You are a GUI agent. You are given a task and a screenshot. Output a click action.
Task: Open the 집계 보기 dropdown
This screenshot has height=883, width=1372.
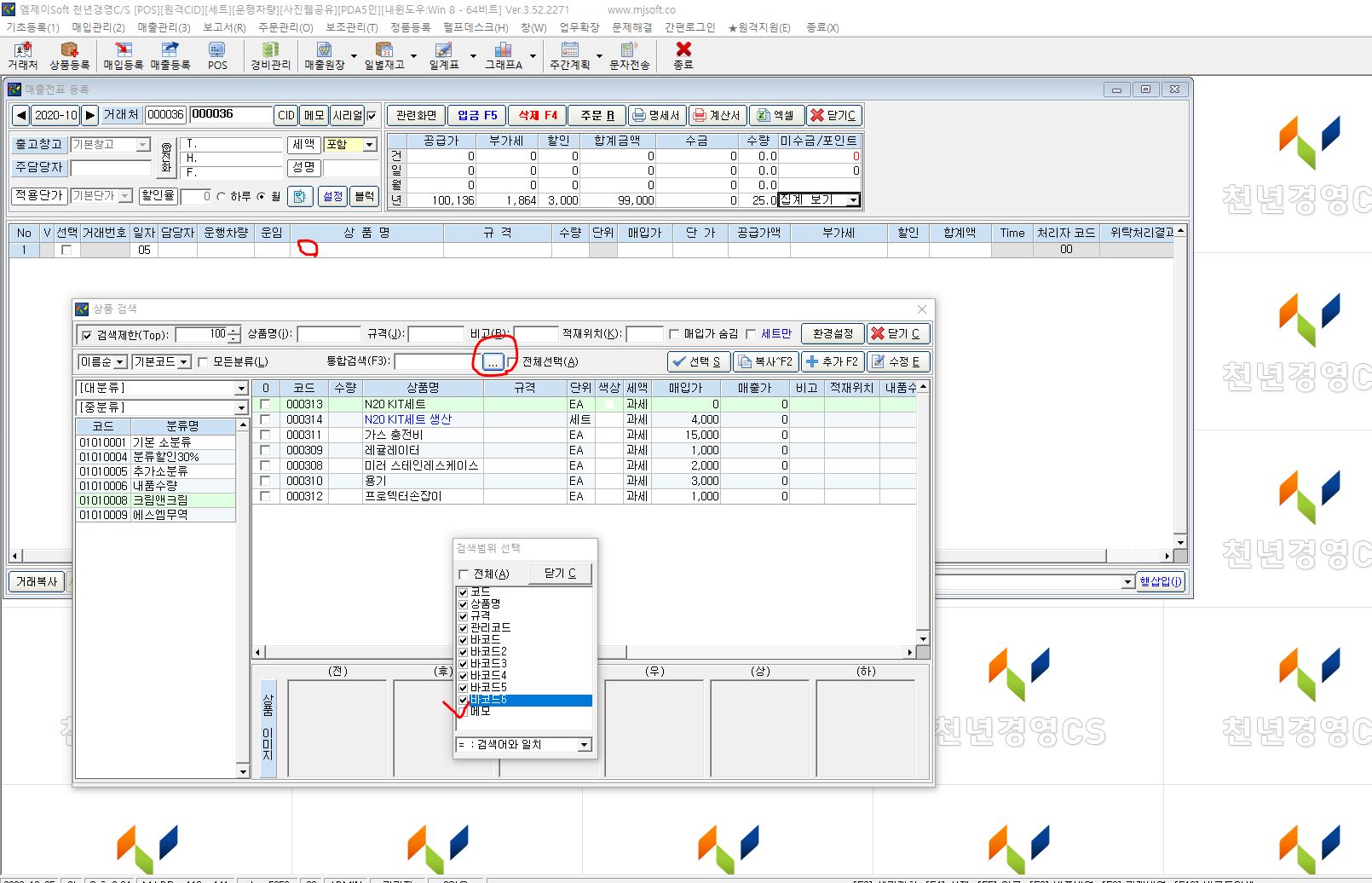click(x=852, y=200)
